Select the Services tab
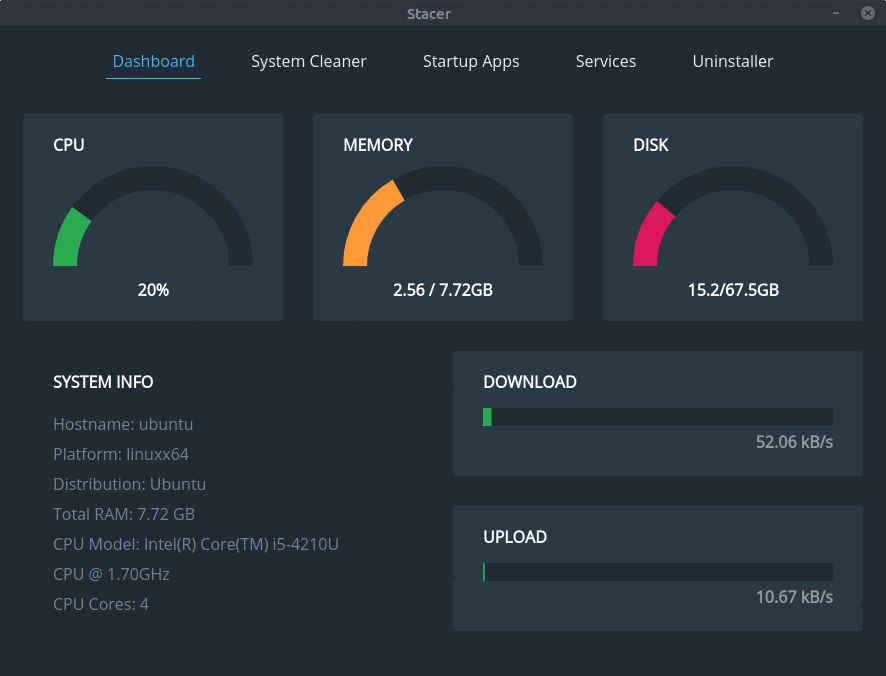The width and height of the screenshot is (886, 676). 605,61
